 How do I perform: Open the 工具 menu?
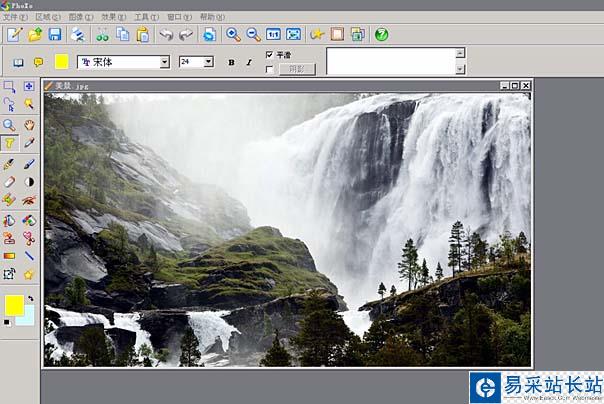[x=146, y=17]
